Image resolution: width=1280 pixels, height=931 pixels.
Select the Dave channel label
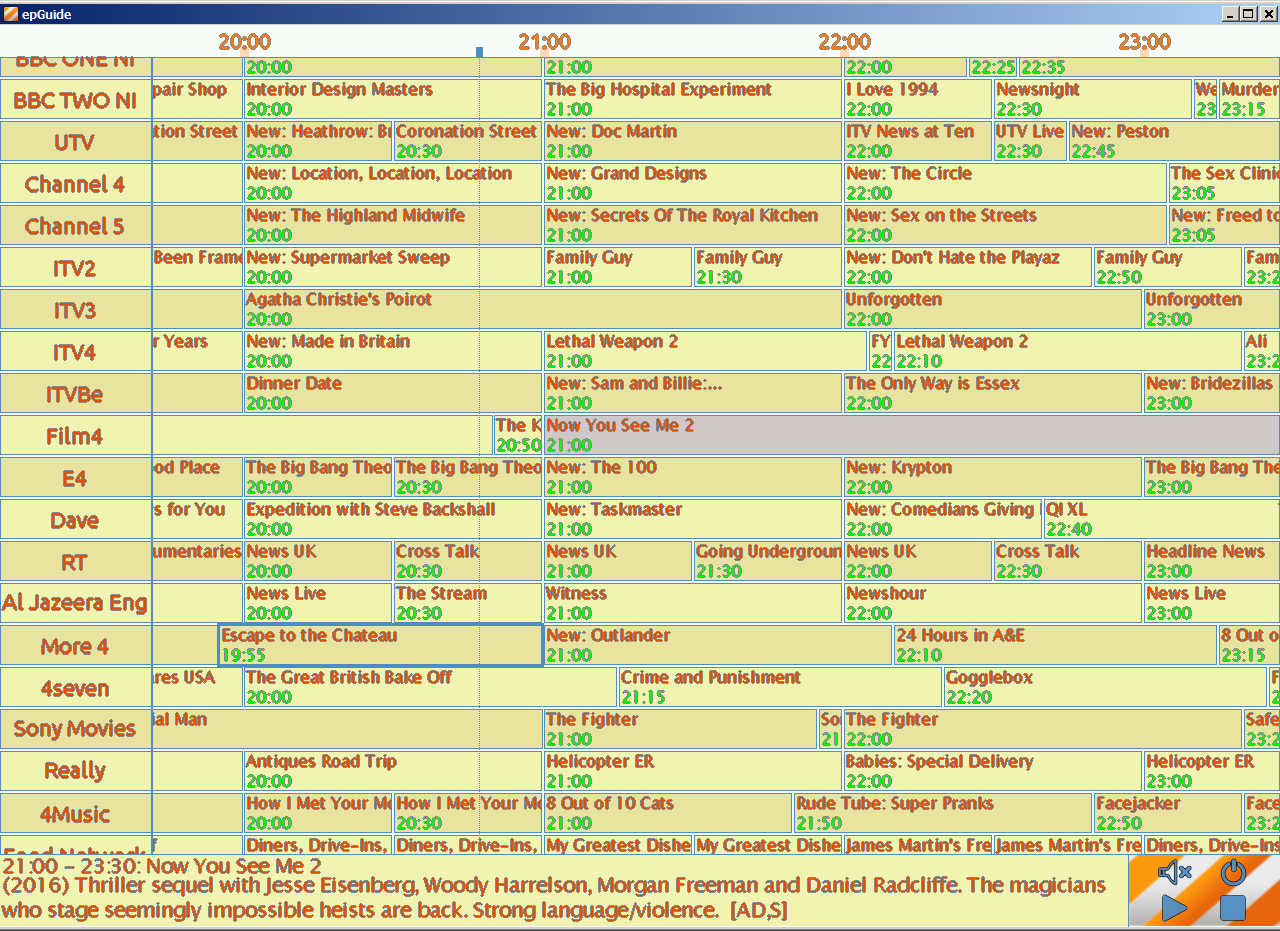(75, 519)
